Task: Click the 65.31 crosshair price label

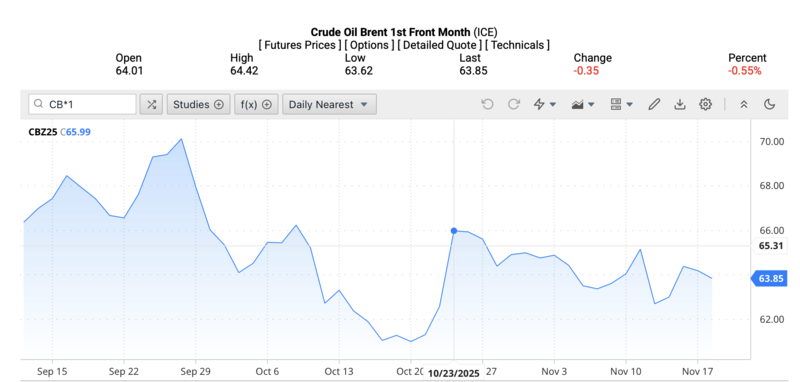Action: pos(770,246)
